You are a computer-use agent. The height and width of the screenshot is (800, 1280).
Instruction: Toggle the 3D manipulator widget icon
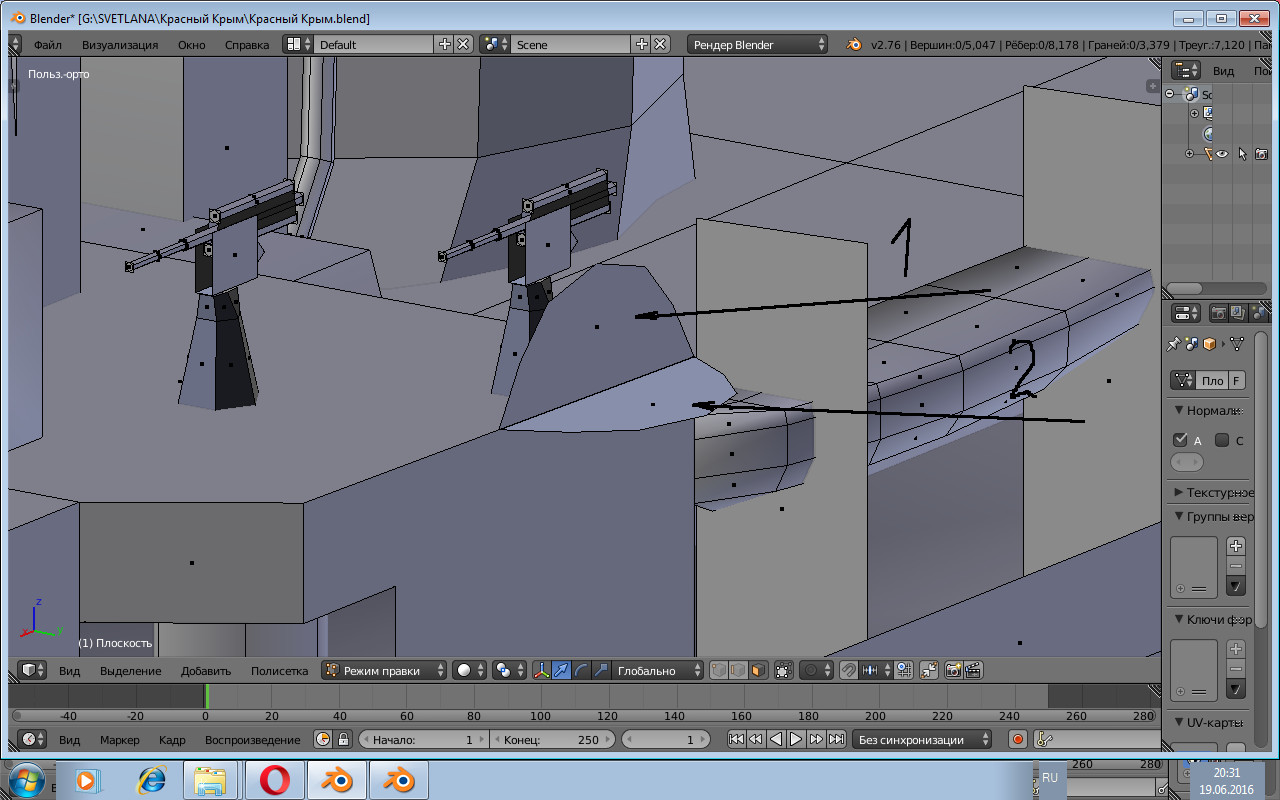click(541, 671)
